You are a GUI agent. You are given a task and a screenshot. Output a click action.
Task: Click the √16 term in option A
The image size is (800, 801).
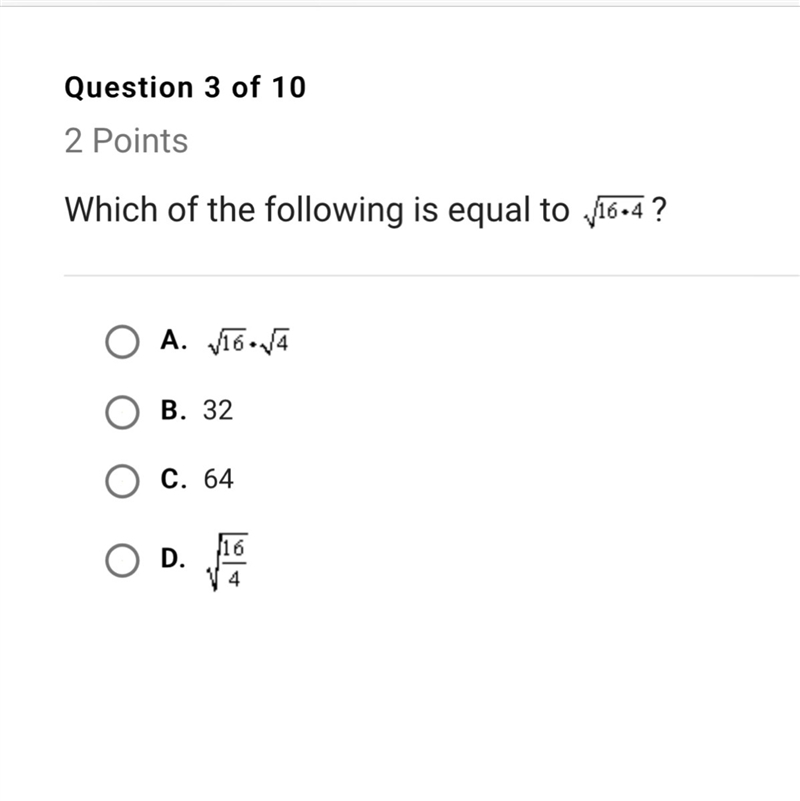[x=227, y=342]
